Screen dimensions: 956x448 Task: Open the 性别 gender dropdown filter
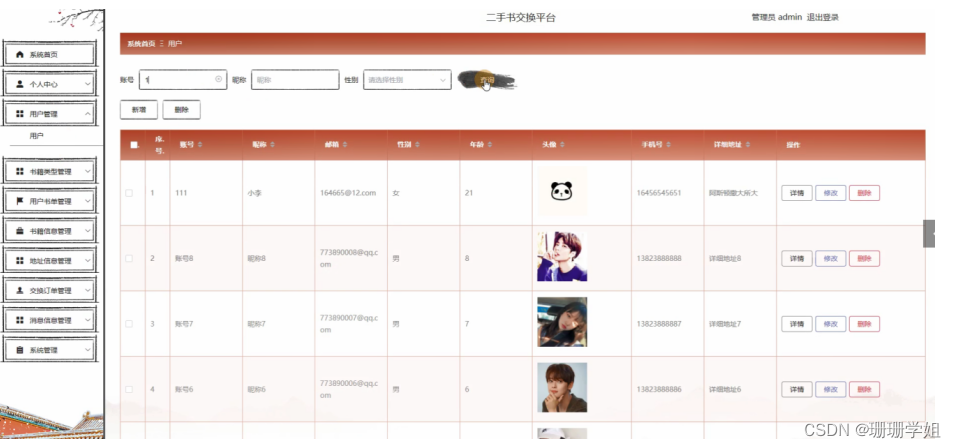tap(407, 80)
